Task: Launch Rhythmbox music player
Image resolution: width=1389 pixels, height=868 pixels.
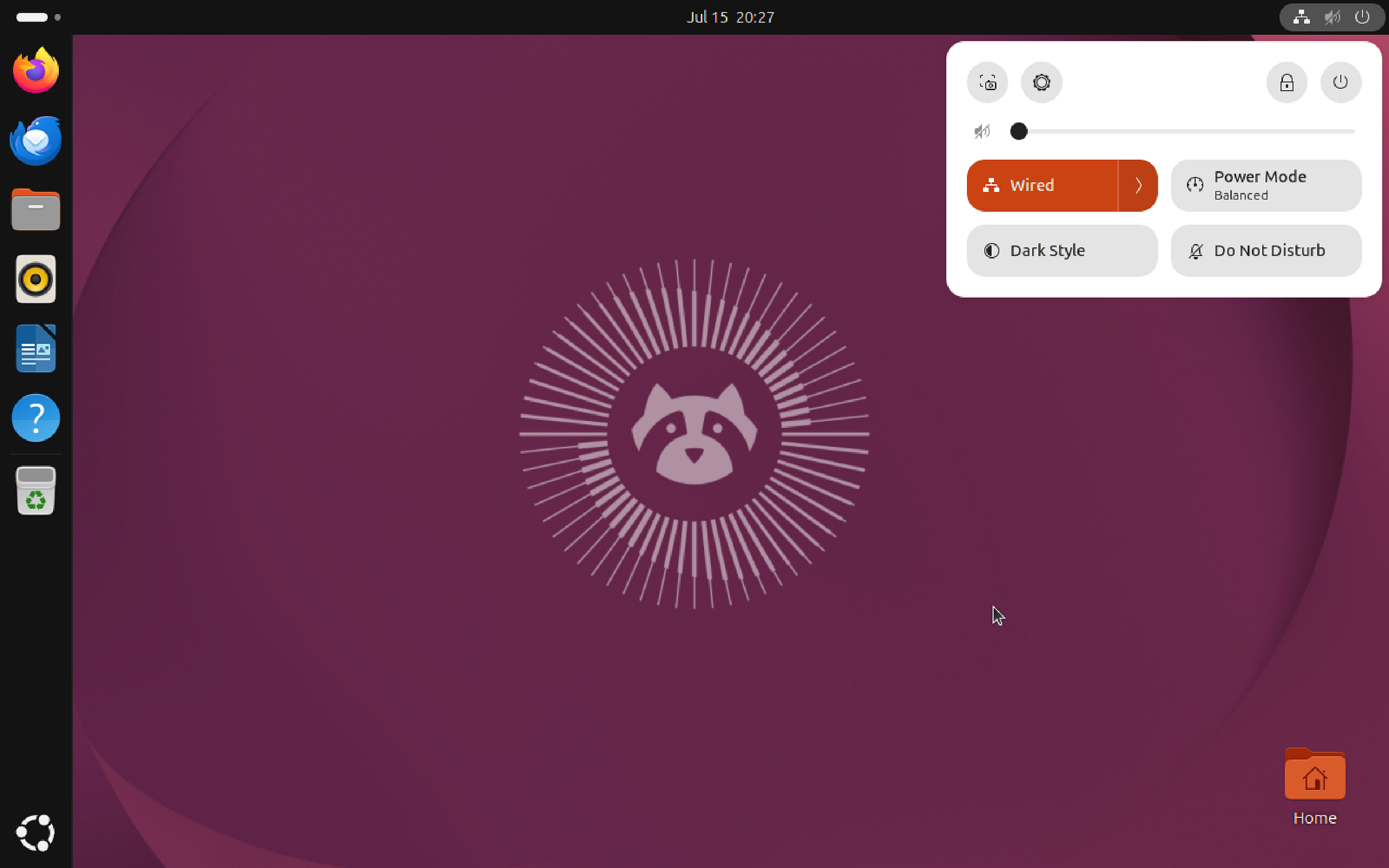Action: click(x=36, y=279)
